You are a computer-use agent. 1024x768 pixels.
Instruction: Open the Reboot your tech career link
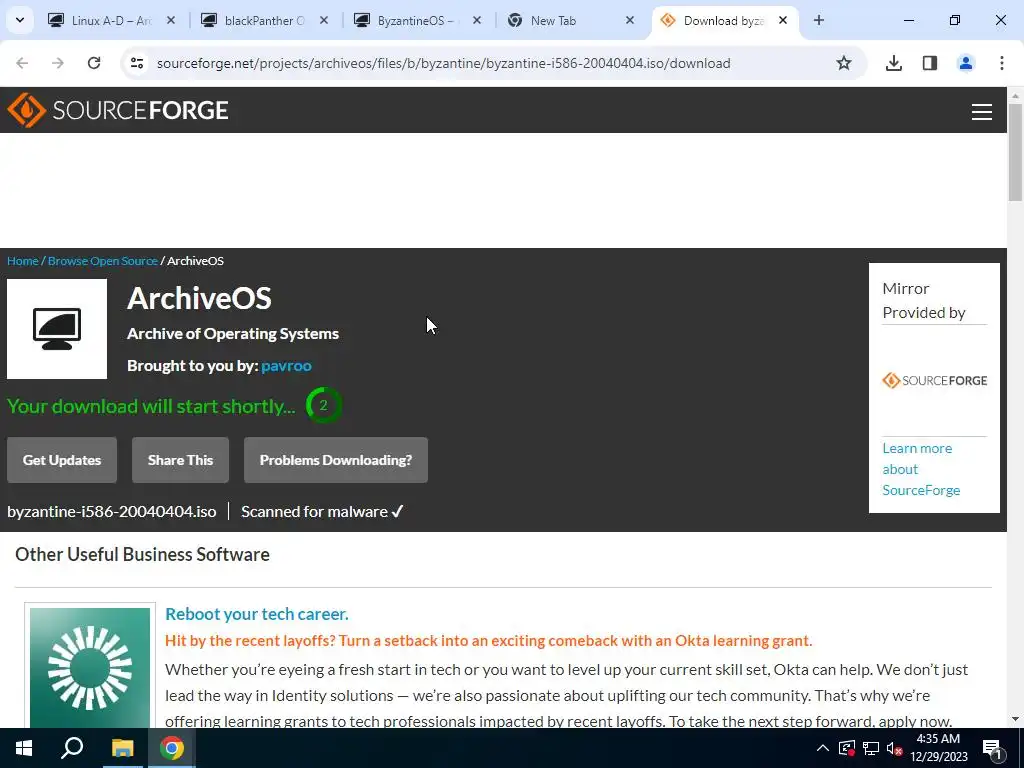257,614
